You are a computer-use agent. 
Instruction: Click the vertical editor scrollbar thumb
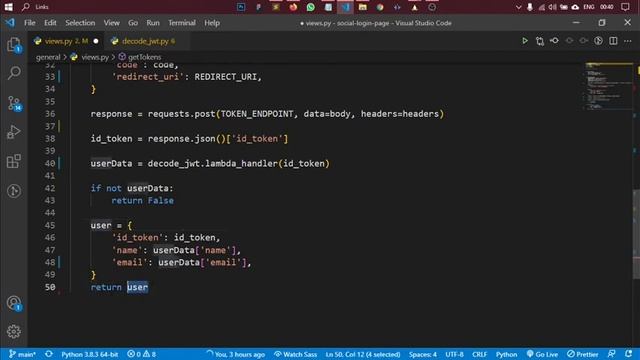pos(636,235)
